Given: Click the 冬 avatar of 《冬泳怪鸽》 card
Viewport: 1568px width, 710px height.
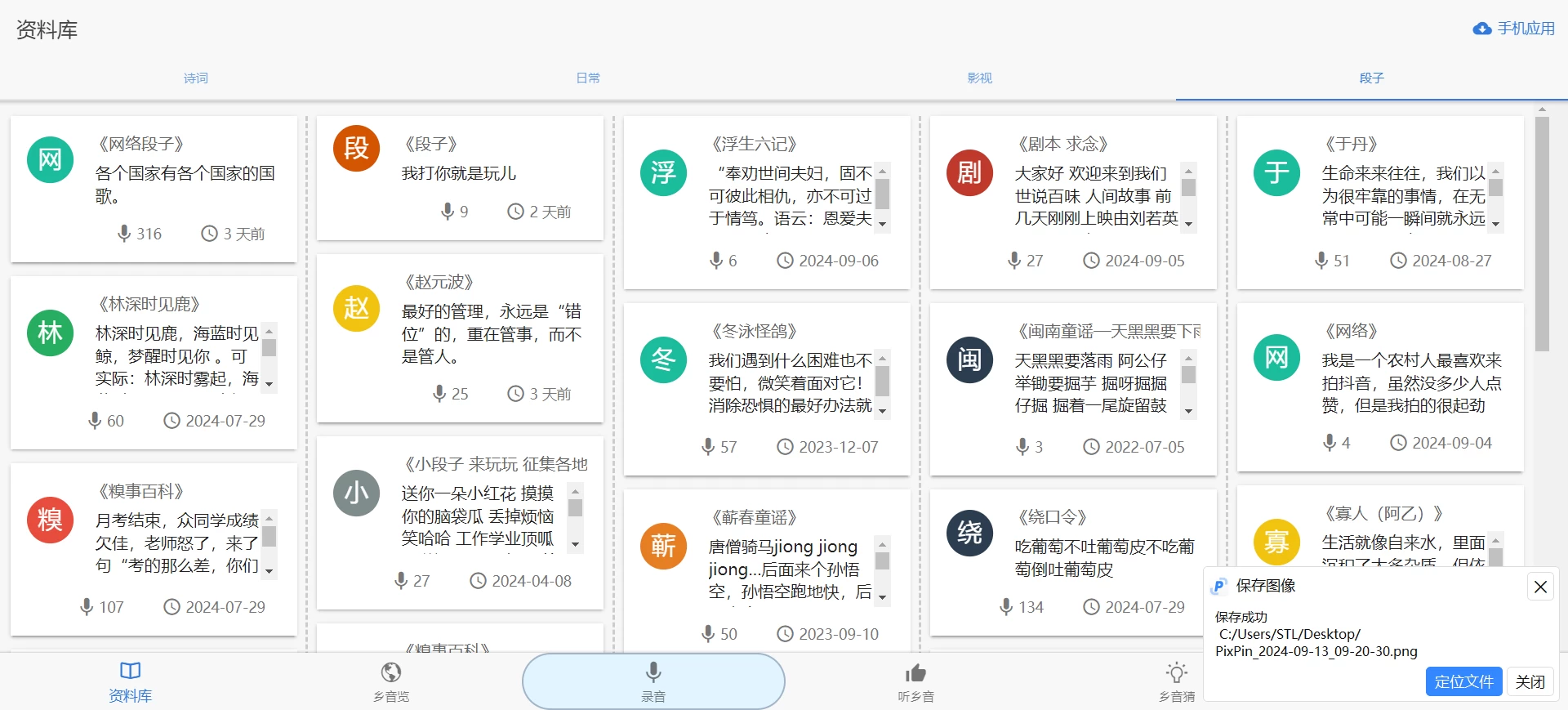Looking at the screenshot, I should [x=664, y=359].
